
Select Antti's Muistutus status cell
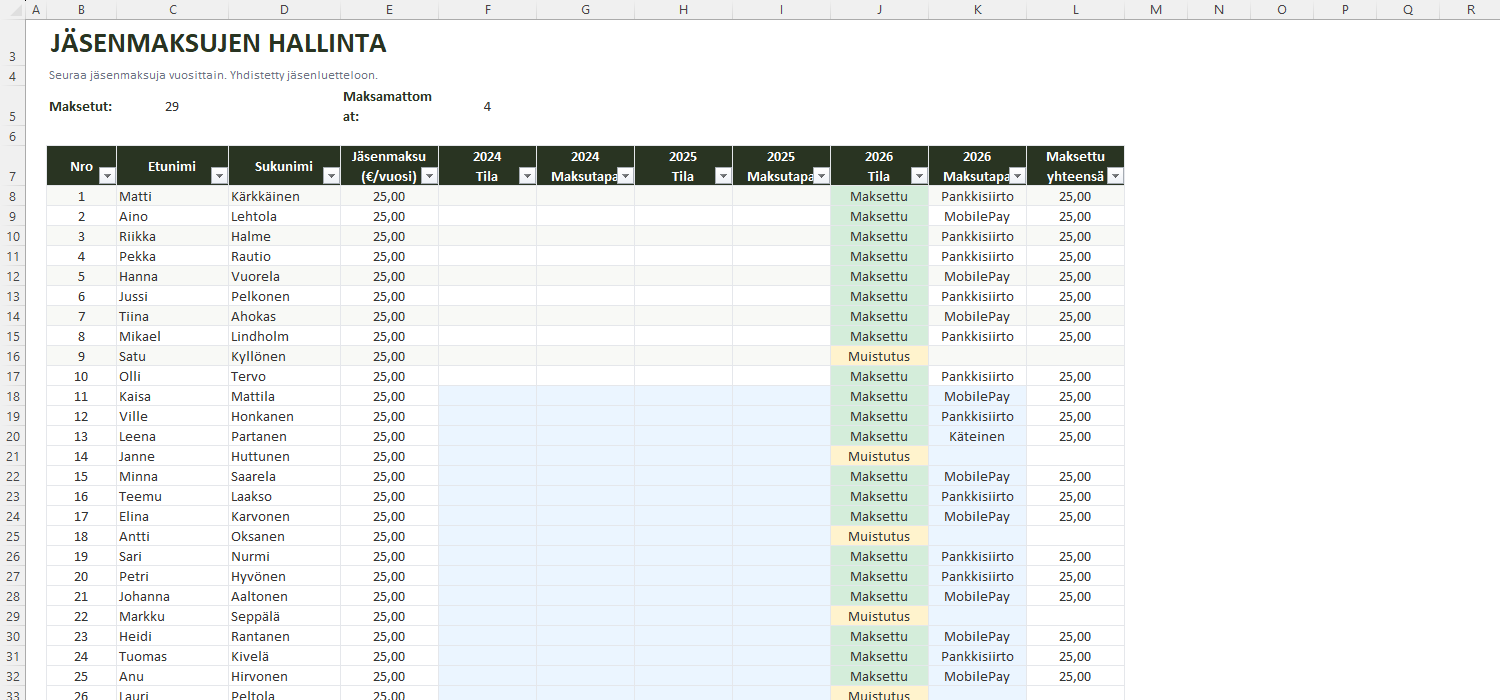point(879,536)
